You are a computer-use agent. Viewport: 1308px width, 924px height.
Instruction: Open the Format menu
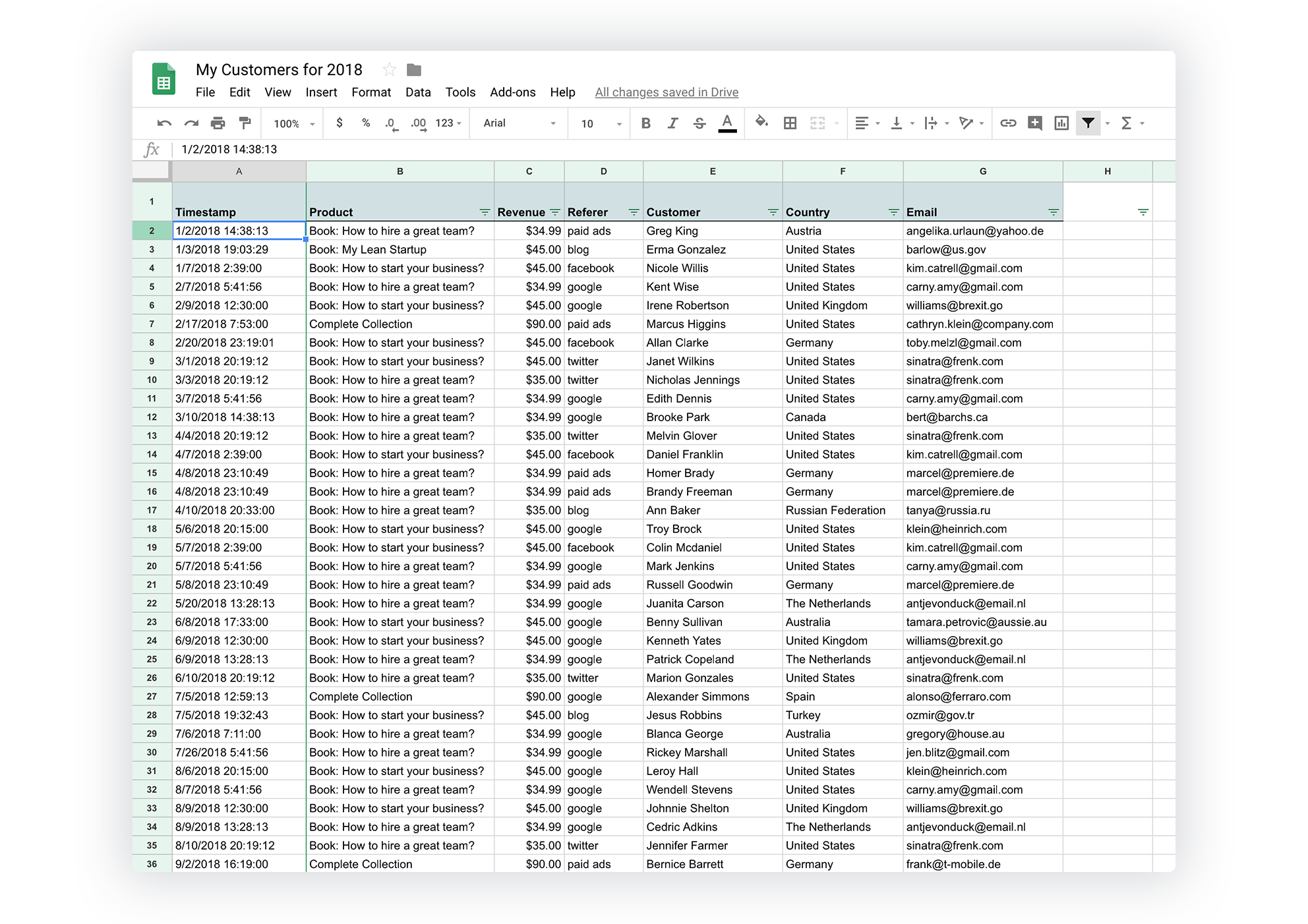click(x=371, y=92)
